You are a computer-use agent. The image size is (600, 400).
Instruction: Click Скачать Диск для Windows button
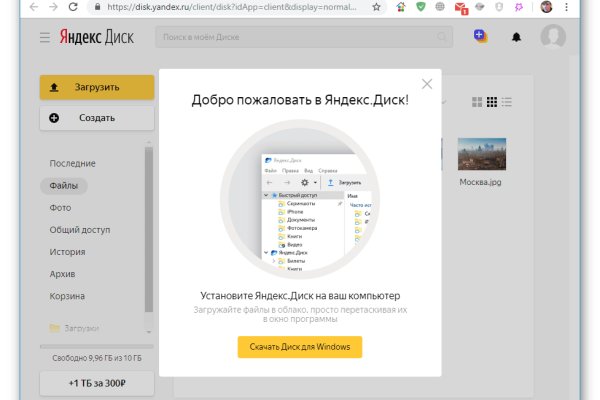[x=300, y=347]
